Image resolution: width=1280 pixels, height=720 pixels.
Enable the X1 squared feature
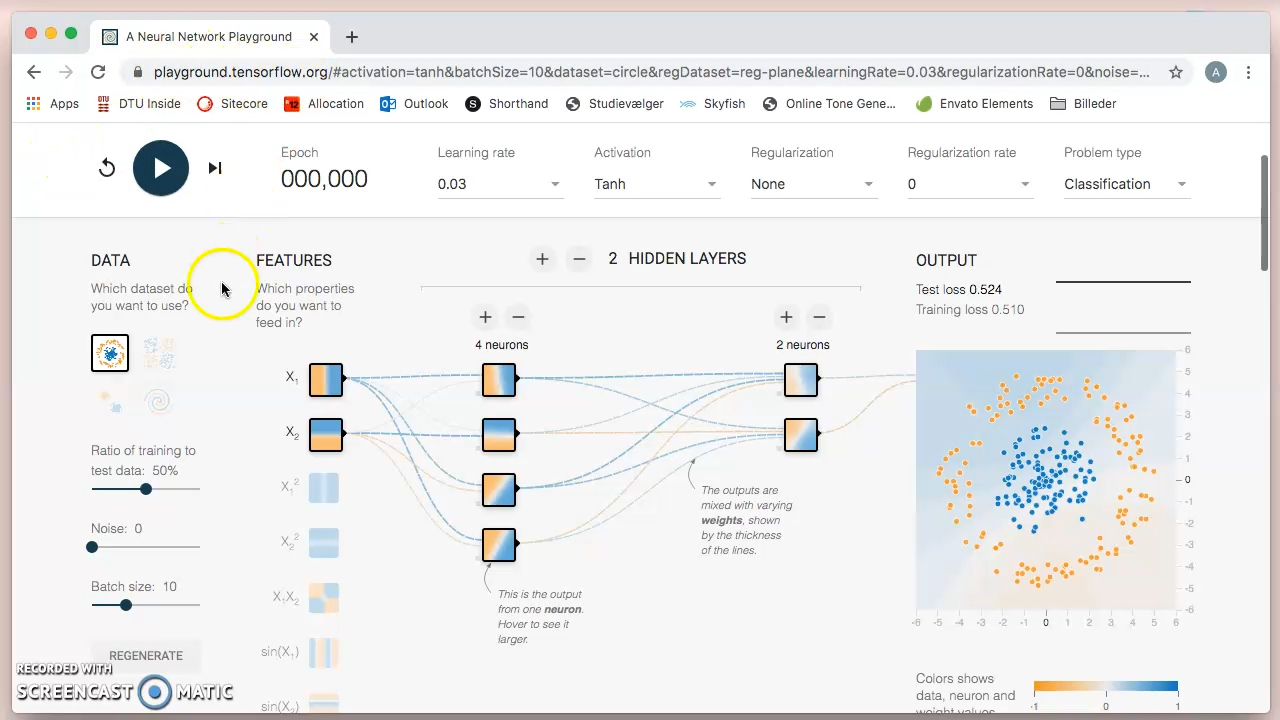coord(324,488)
